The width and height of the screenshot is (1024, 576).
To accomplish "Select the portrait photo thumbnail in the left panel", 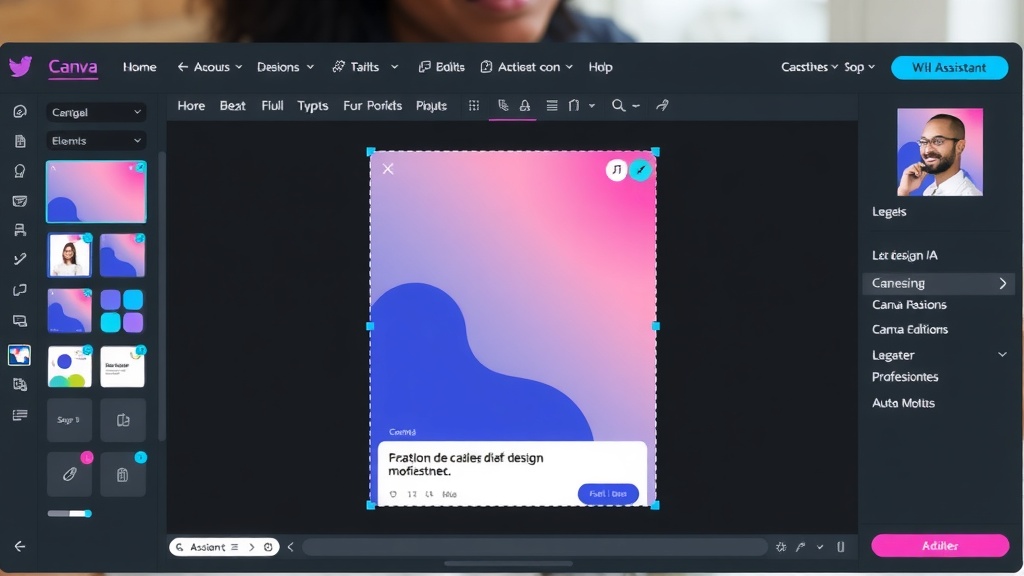I will click(69, 254).
